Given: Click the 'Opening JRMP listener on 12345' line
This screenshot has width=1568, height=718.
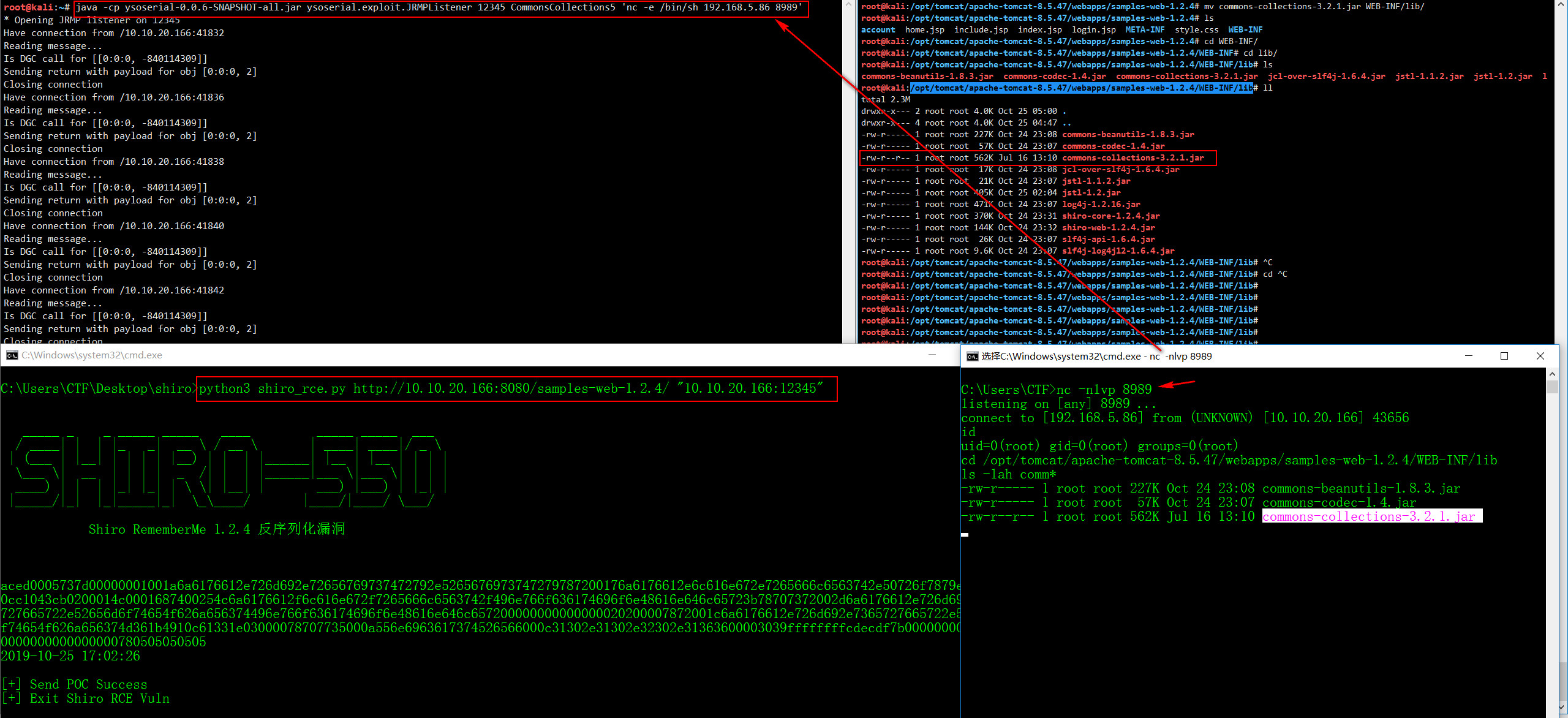Looking at the screenshot, I should [x=92, y=20].
